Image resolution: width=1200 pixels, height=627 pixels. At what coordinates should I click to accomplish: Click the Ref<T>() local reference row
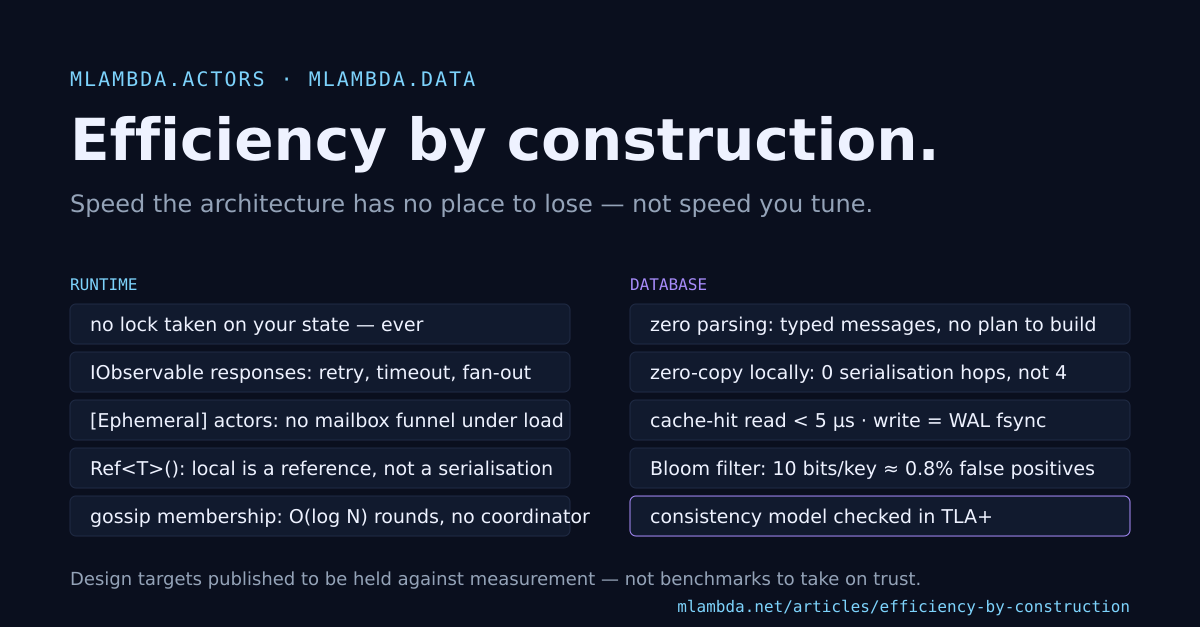320,468
